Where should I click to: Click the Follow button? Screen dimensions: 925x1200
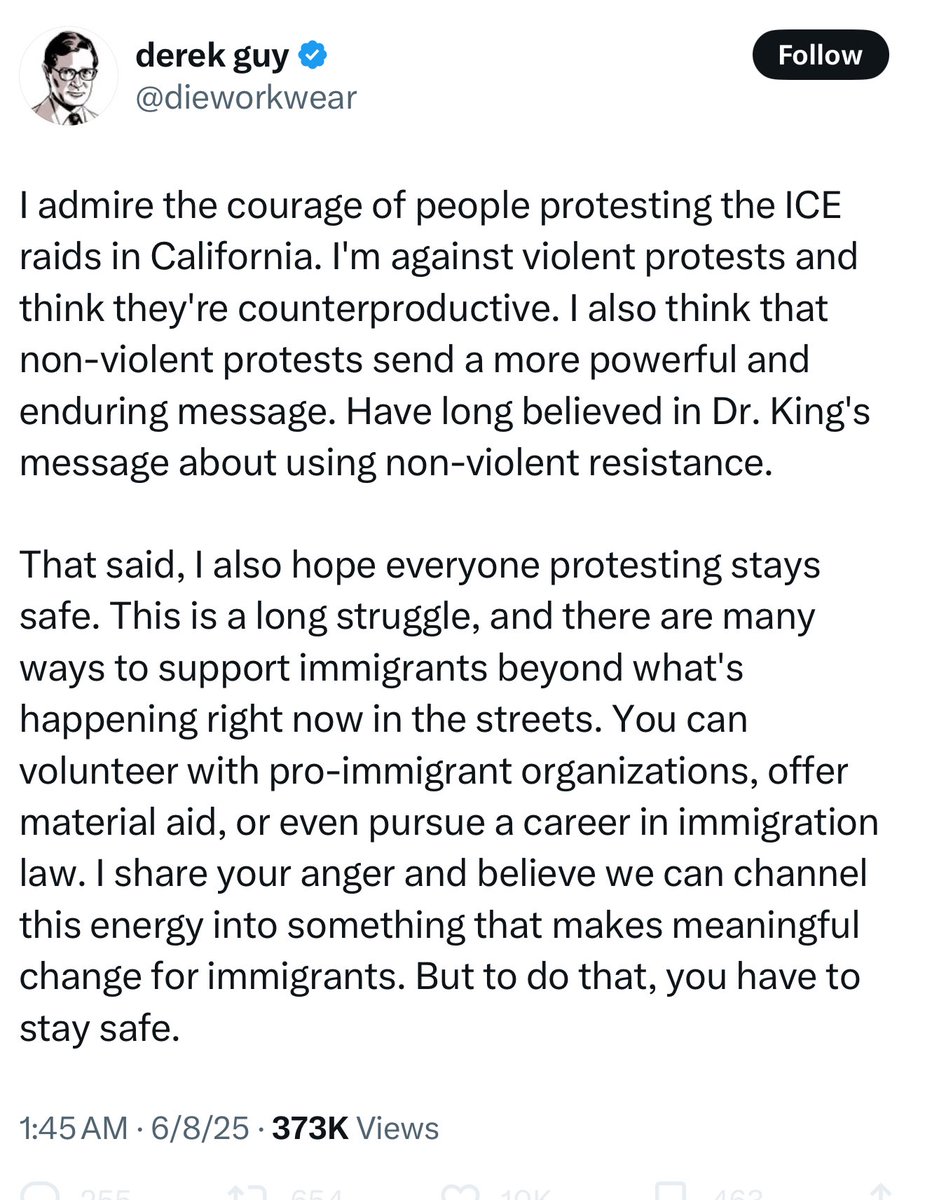click(820, 56)
